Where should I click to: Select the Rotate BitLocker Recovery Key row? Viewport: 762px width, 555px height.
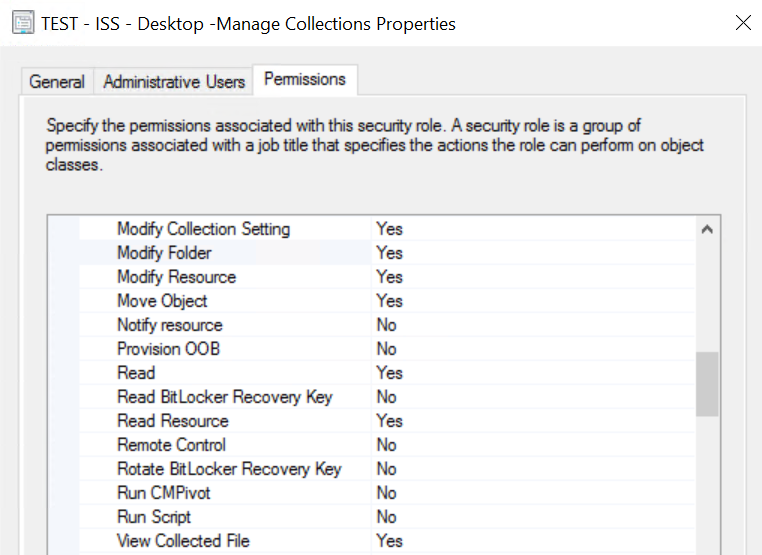(x=387, y=469)
